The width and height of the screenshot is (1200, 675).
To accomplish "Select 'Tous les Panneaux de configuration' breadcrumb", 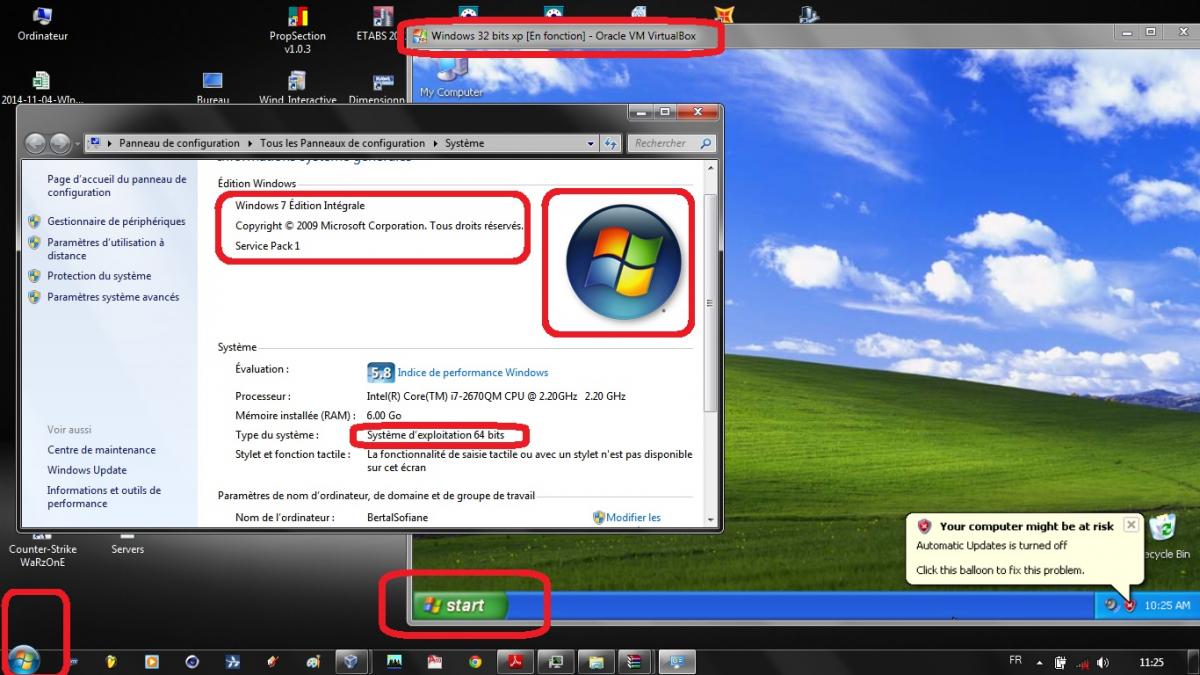I will coord(342,143).
